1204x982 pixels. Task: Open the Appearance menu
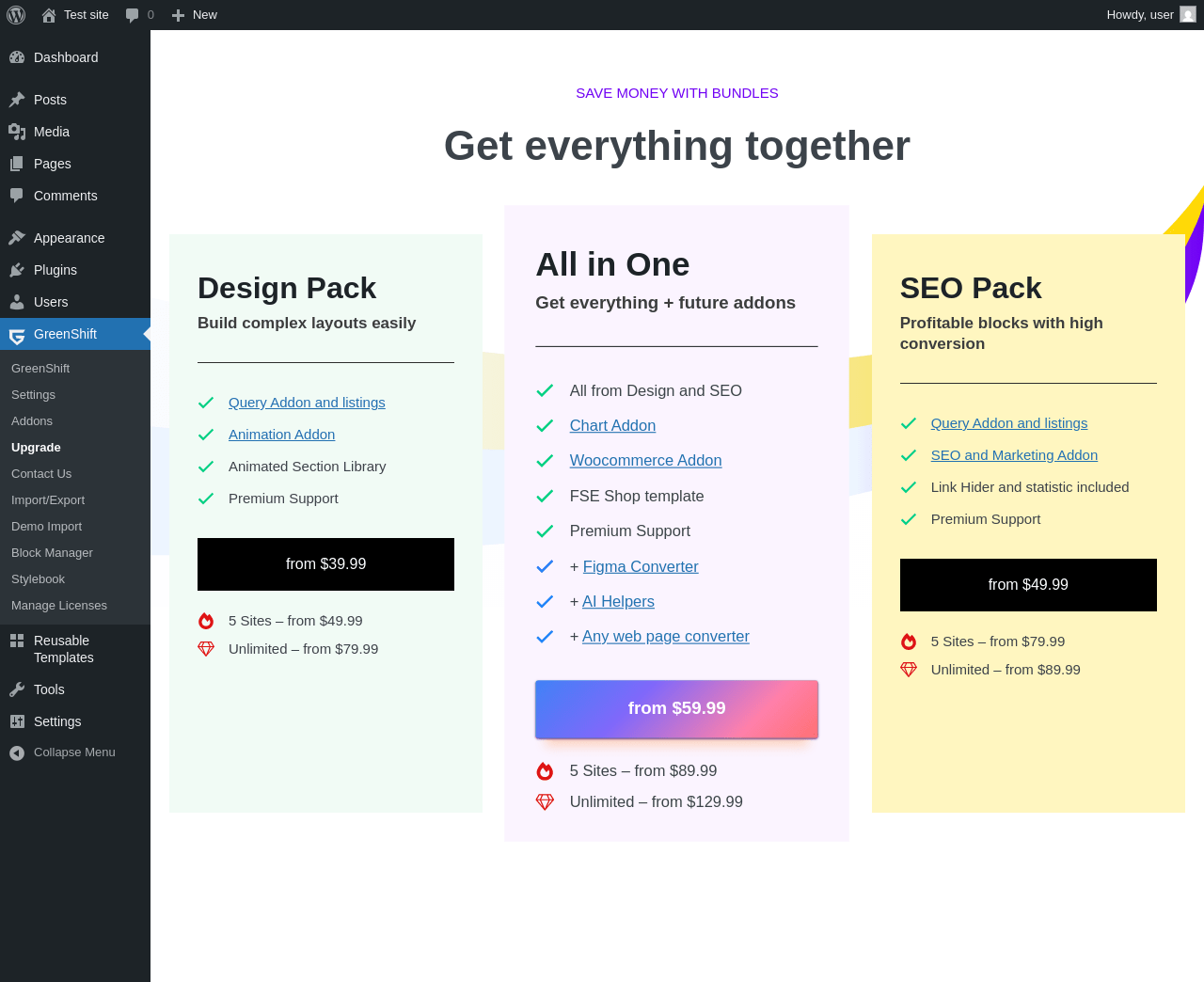click(x=69, y=238)
